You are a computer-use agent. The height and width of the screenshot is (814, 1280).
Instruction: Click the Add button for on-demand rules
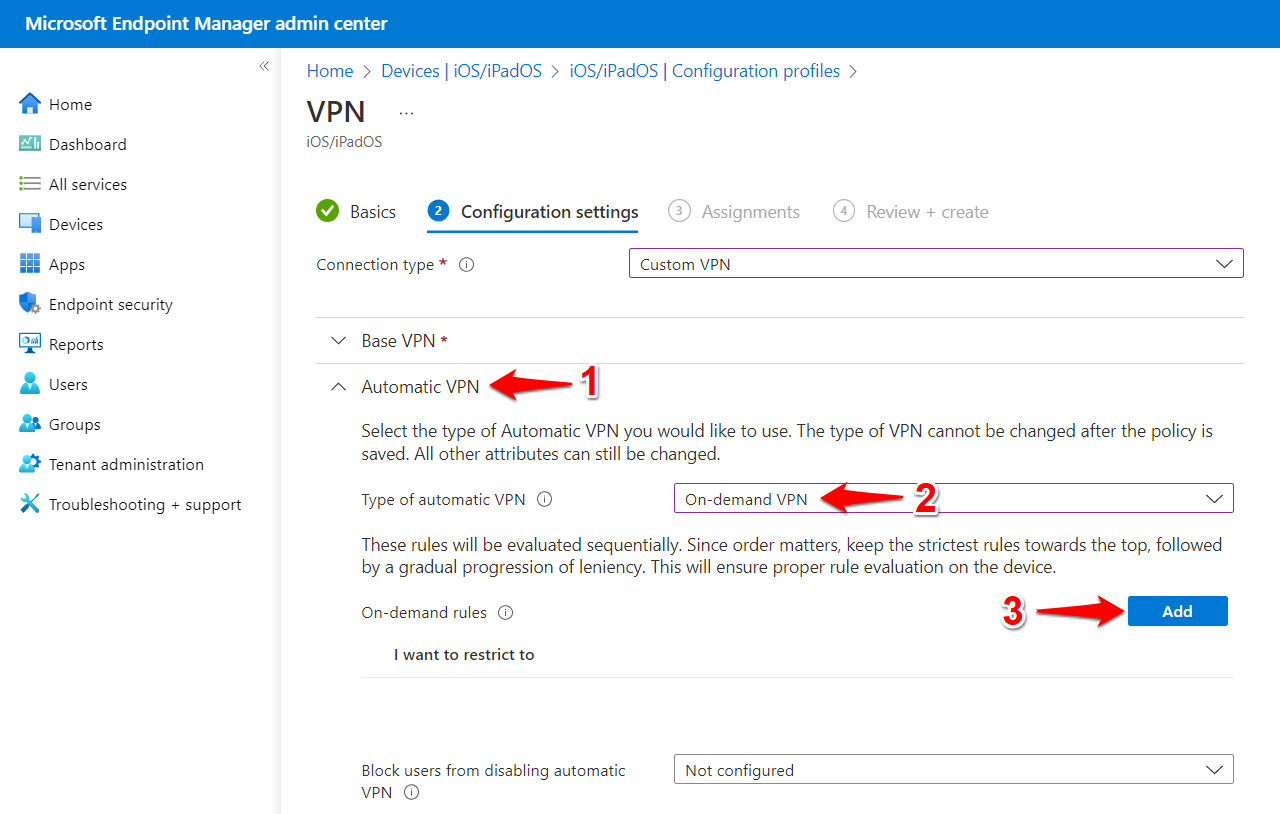tap(1177, 611)
